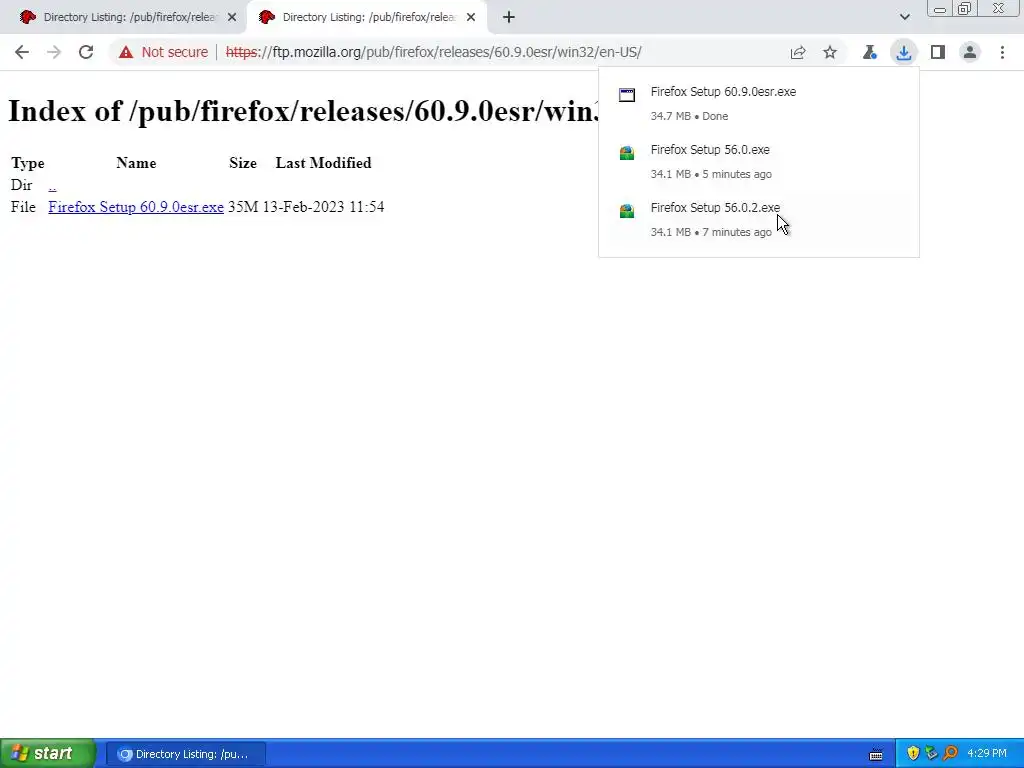Go back to the previous page
Screen dimensions: 1024x768
22,52
